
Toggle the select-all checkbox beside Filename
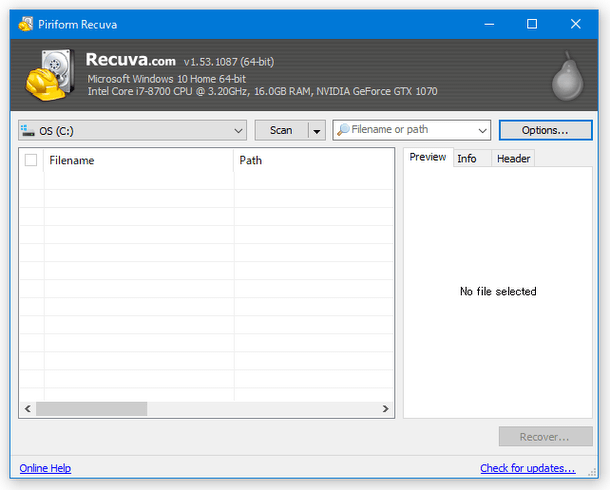(x=31, y=160)
